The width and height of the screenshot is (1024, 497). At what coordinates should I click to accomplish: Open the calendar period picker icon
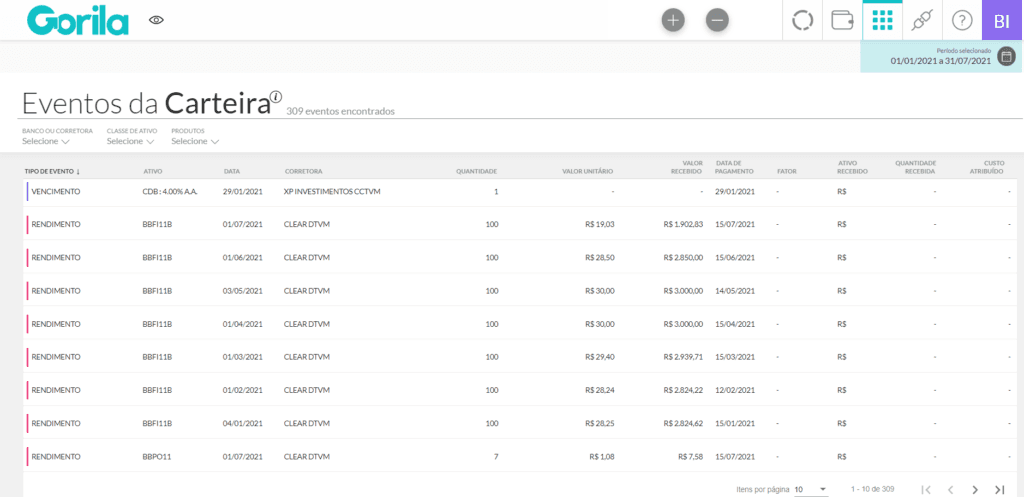tap(1006, 57)
